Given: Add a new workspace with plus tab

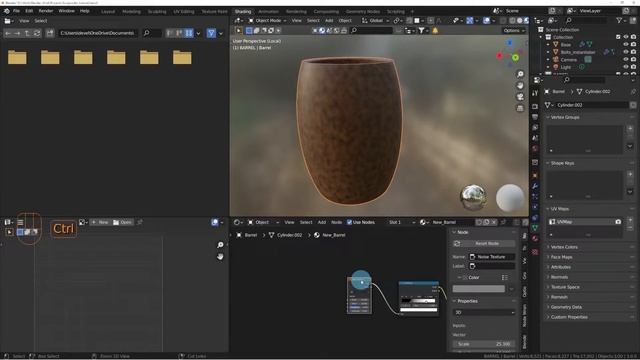Looking at the screenshot, I should coord(412,11).
